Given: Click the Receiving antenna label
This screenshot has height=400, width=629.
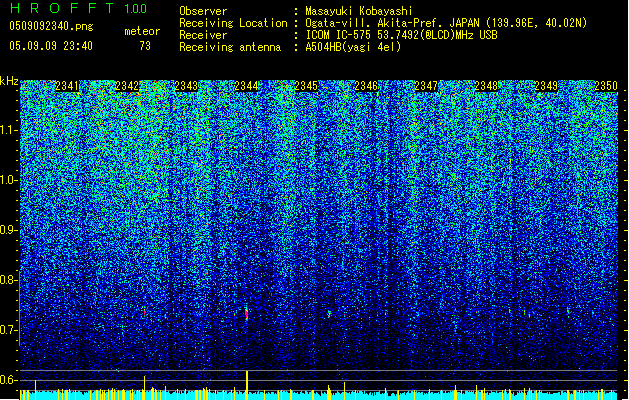Looking at the screenshot, I should pos(230,47).
